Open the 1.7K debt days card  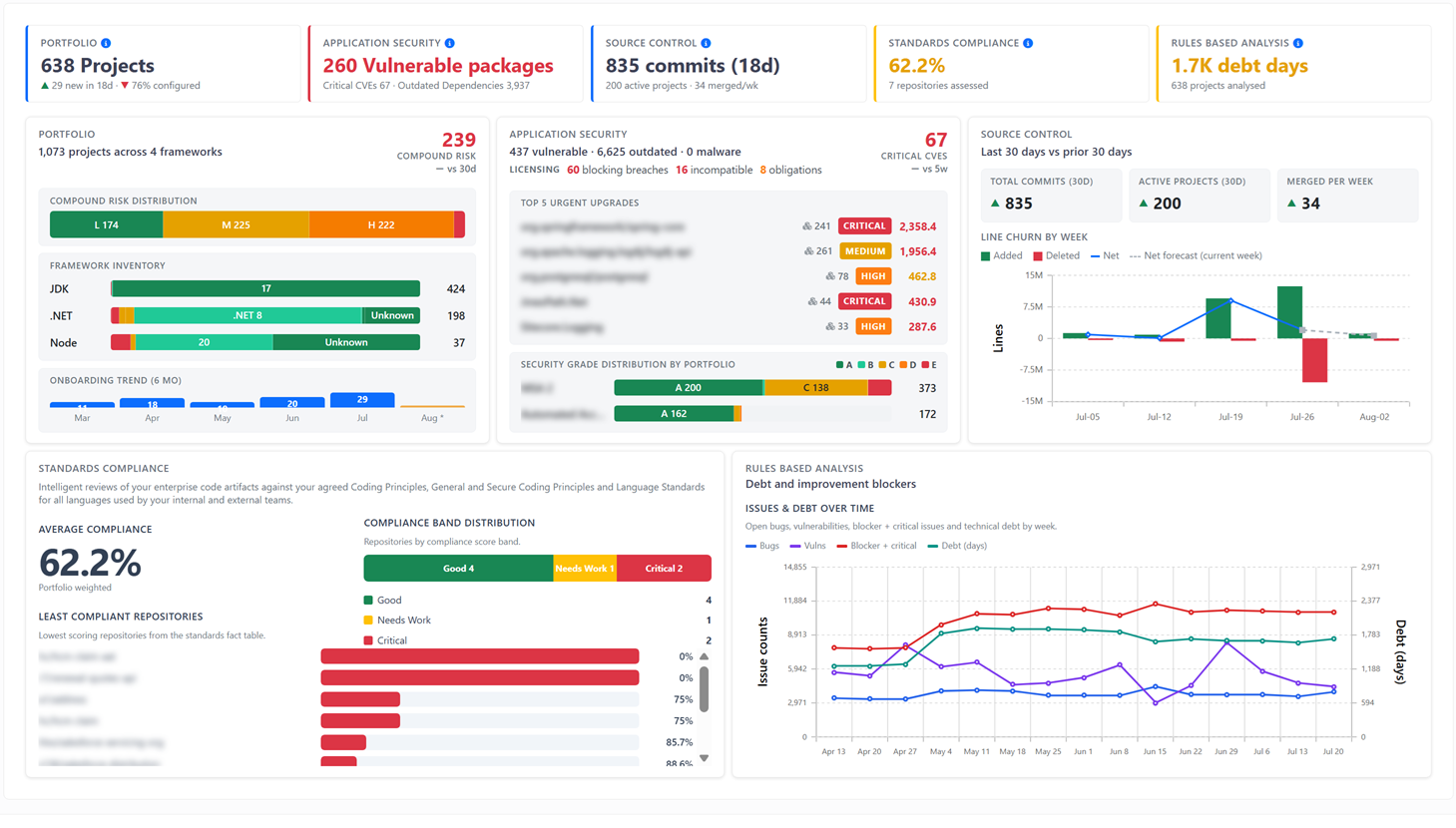(x=1294, y=64)
